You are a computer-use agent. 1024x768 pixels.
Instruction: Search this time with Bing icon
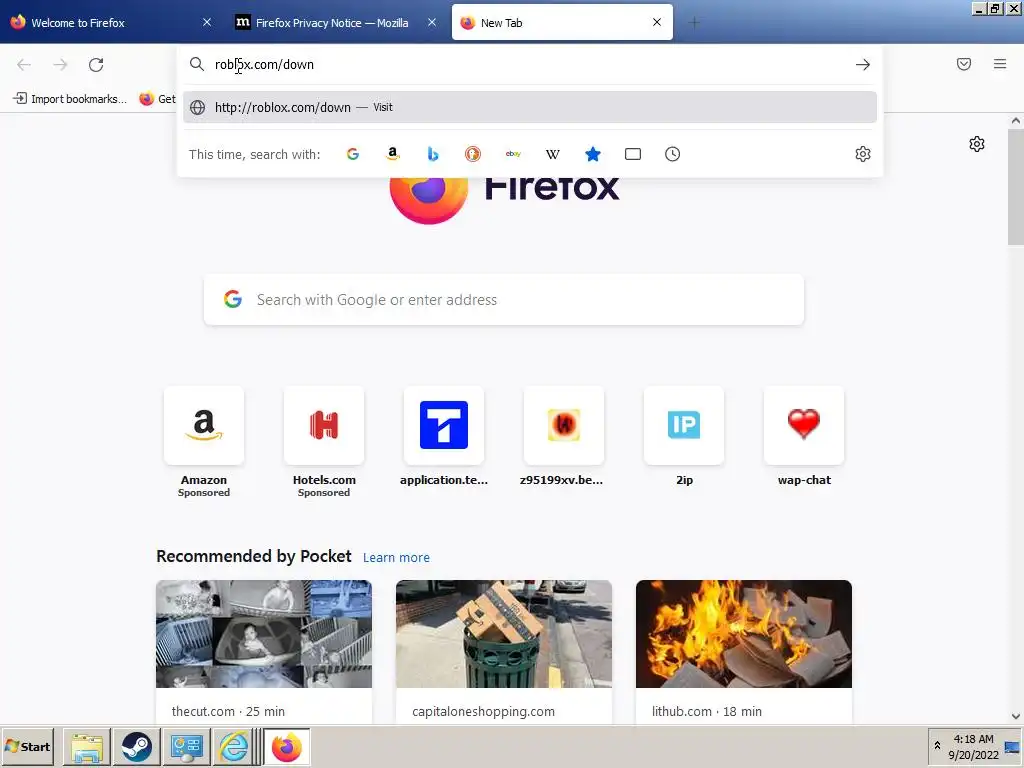(x=432, y=154)
